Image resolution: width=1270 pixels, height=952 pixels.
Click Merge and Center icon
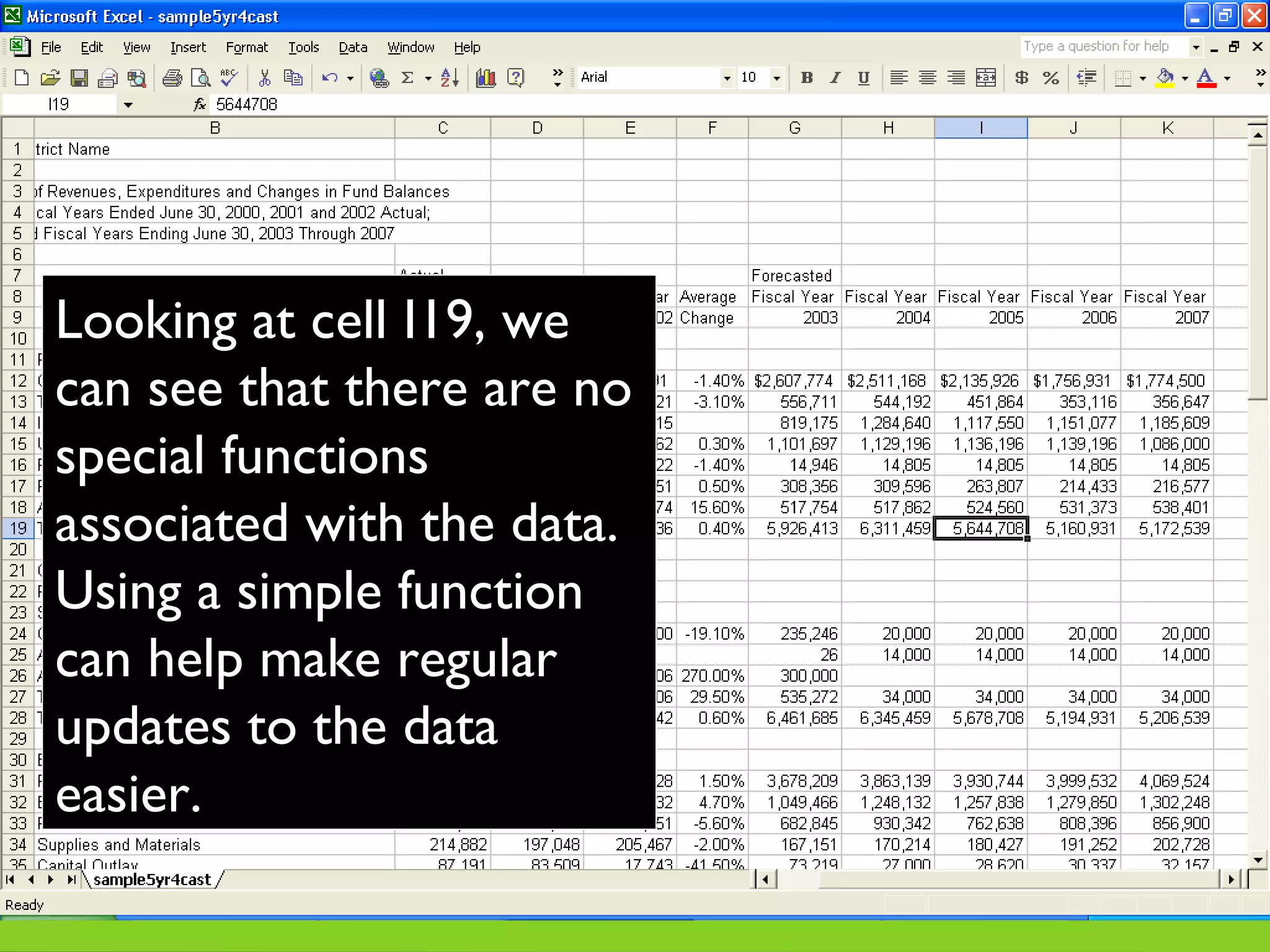click(985, 77)
